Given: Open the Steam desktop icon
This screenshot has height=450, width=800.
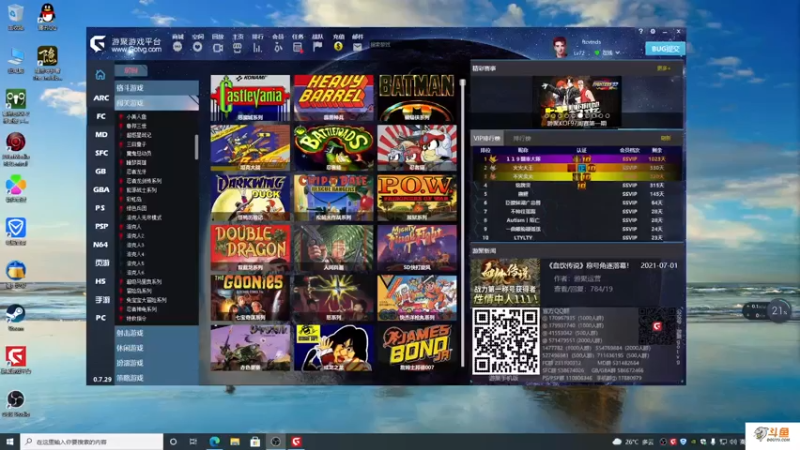Looking at the screenshot, I should coord(16,317).
